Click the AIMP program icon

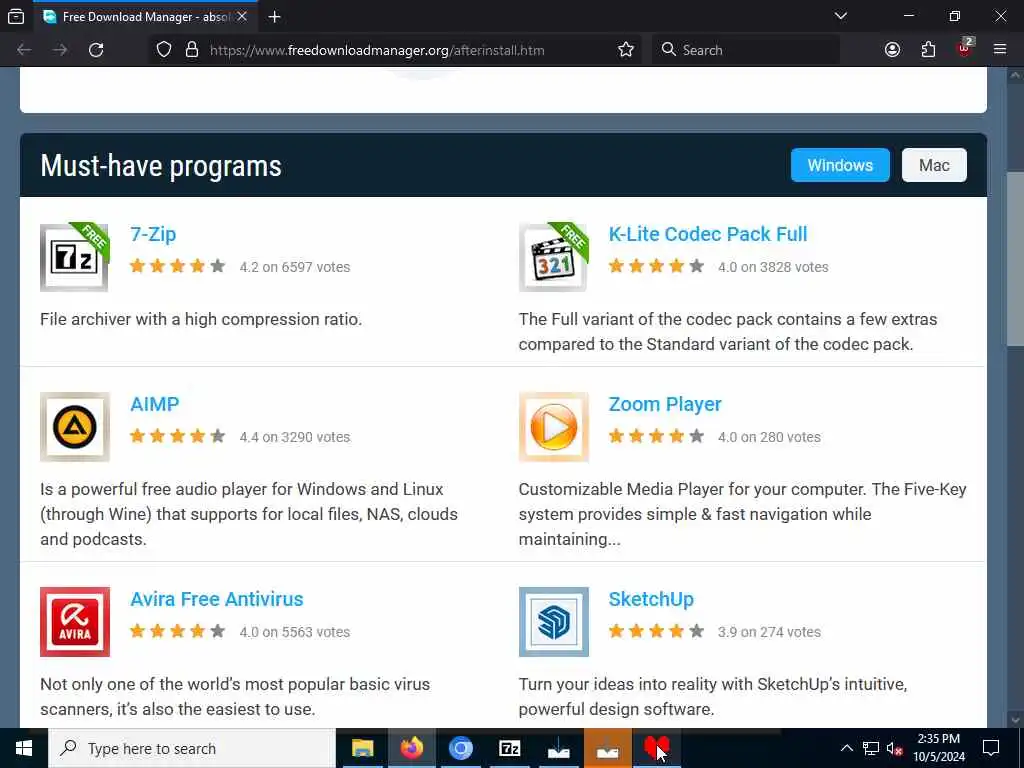pyautogui.click(x=74, y=427)
